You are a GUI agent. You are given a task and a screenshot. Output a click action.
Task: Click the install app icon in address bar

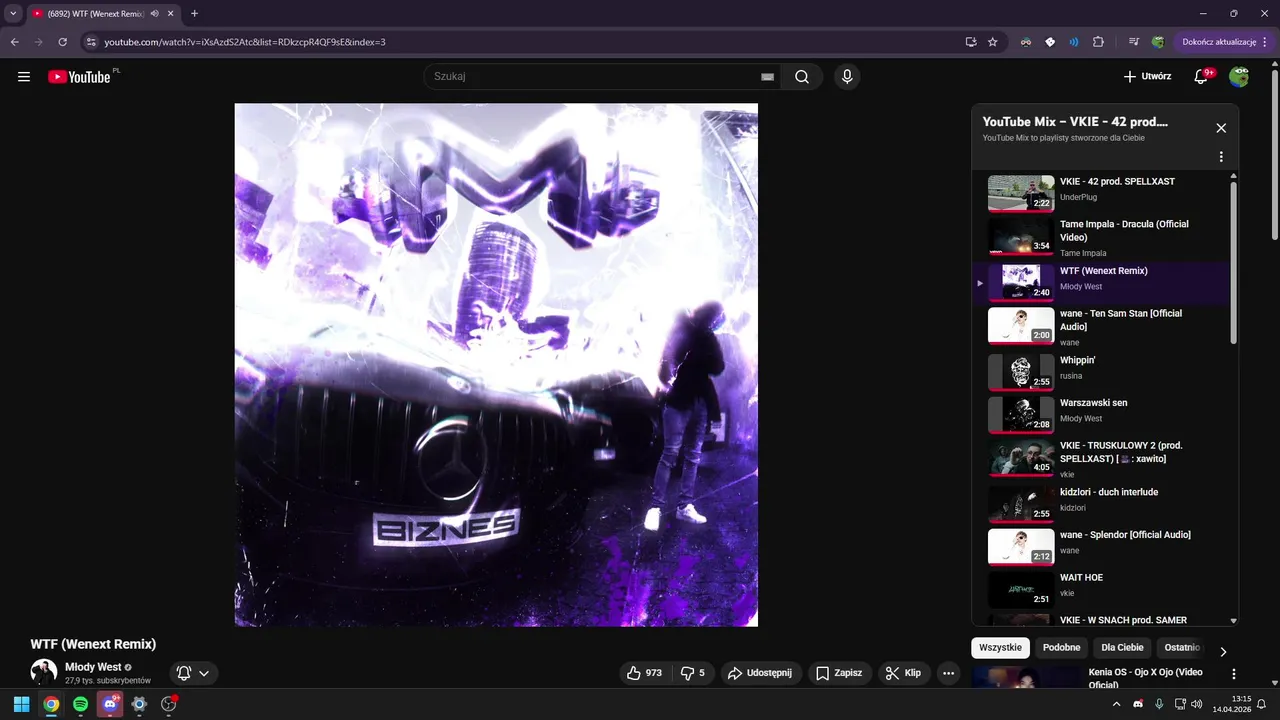click(971, 42)
